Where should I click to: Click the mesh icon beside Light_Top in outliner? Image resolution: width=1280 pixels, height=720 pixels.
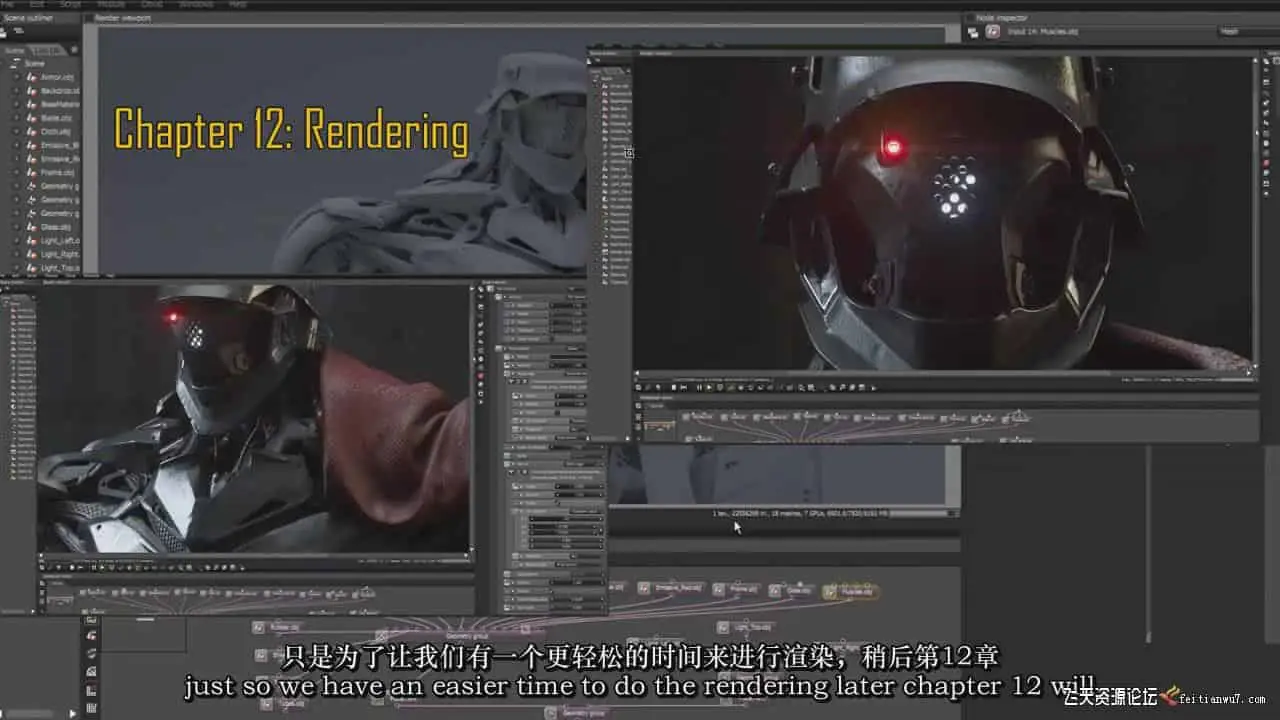(32, 268)
